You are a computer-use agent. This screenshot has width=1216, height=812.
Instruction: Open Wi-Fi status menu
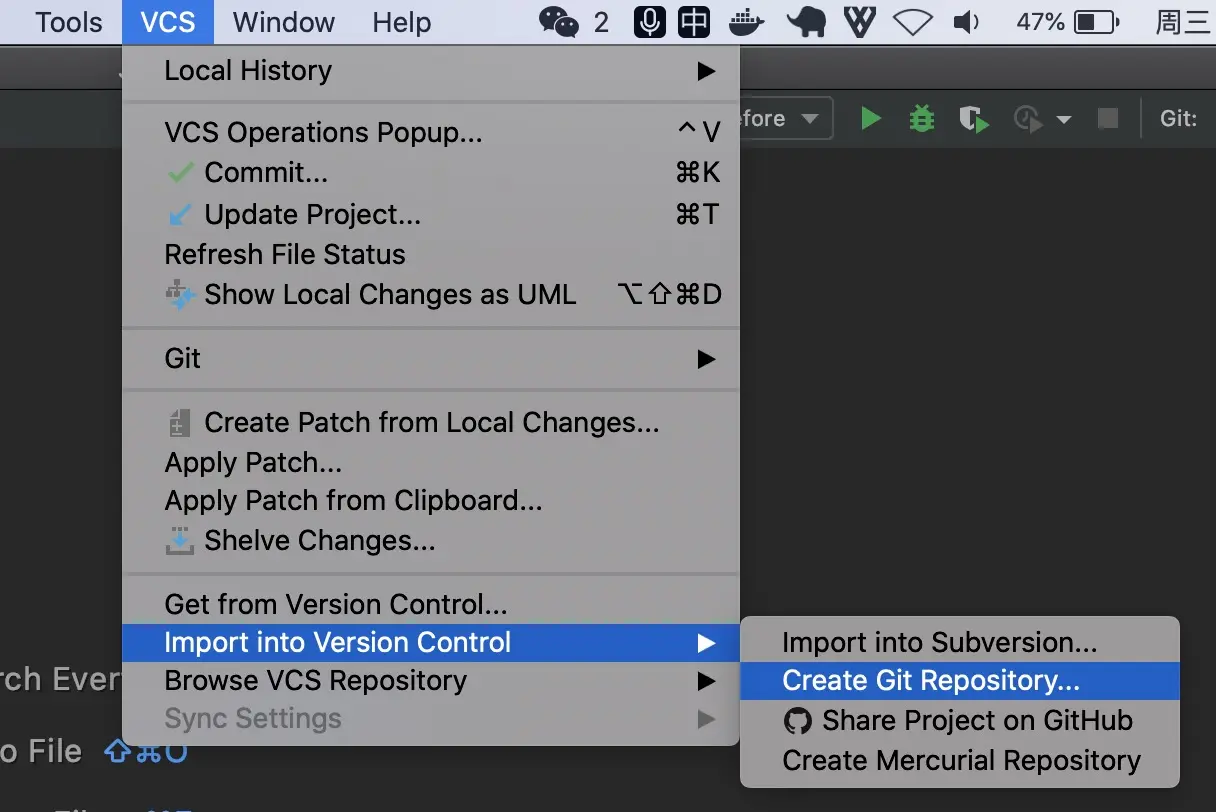point(913,22)
